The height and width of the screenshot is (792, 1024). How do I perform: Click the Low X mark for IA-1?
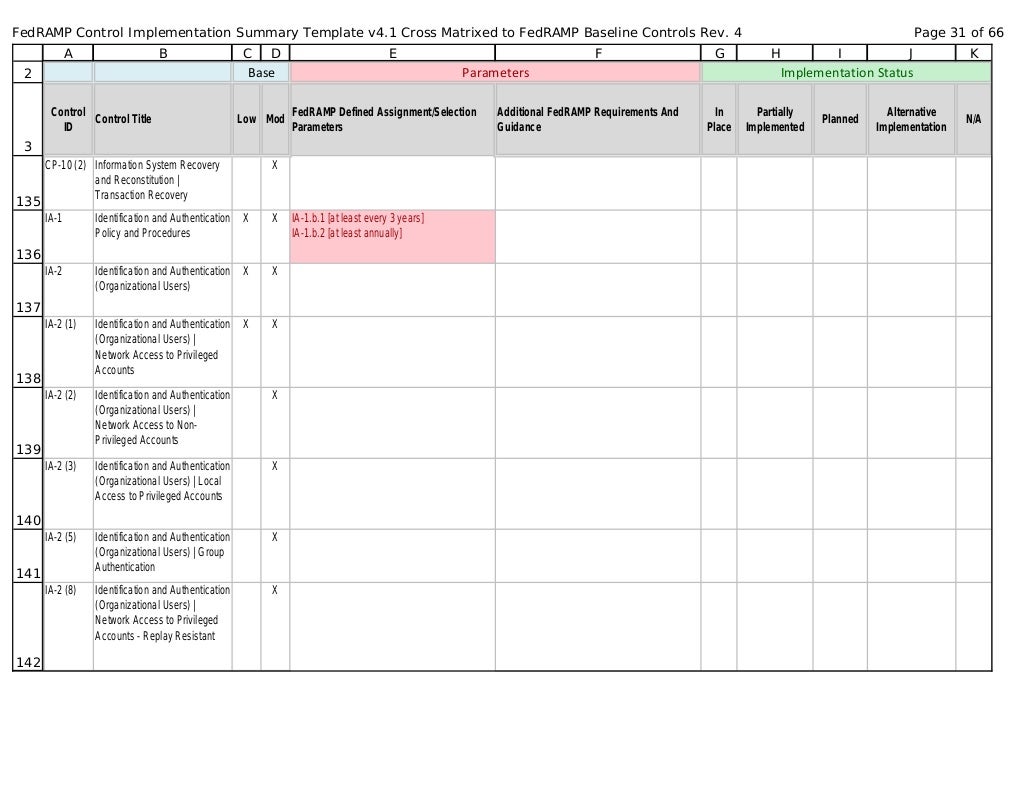coord(246,218)
